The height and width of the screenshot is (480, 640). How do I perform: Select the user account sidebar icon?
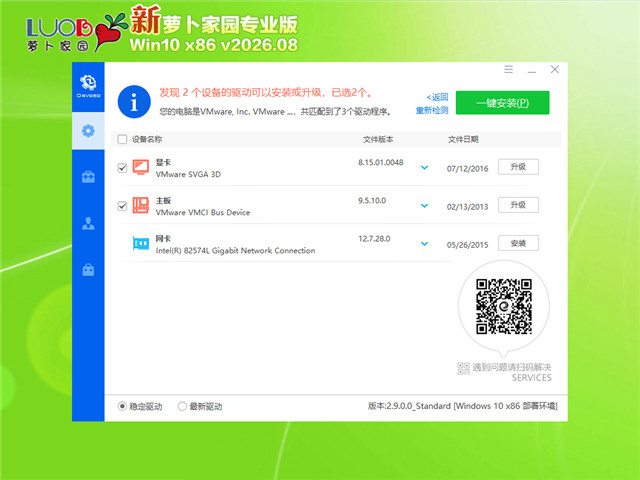[88, 223]
